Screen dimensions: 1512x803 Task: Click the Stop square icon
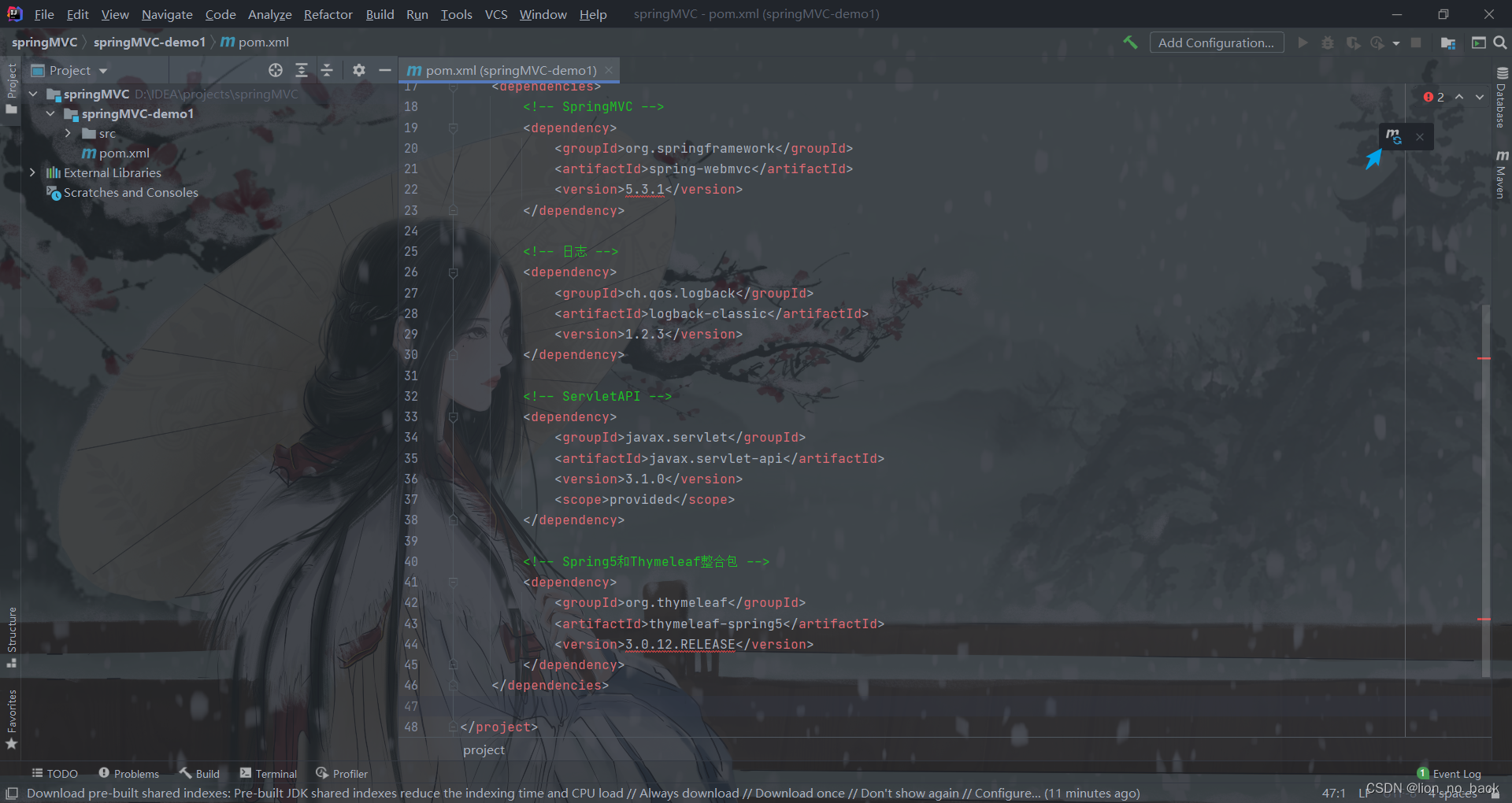coord(1416,43)
